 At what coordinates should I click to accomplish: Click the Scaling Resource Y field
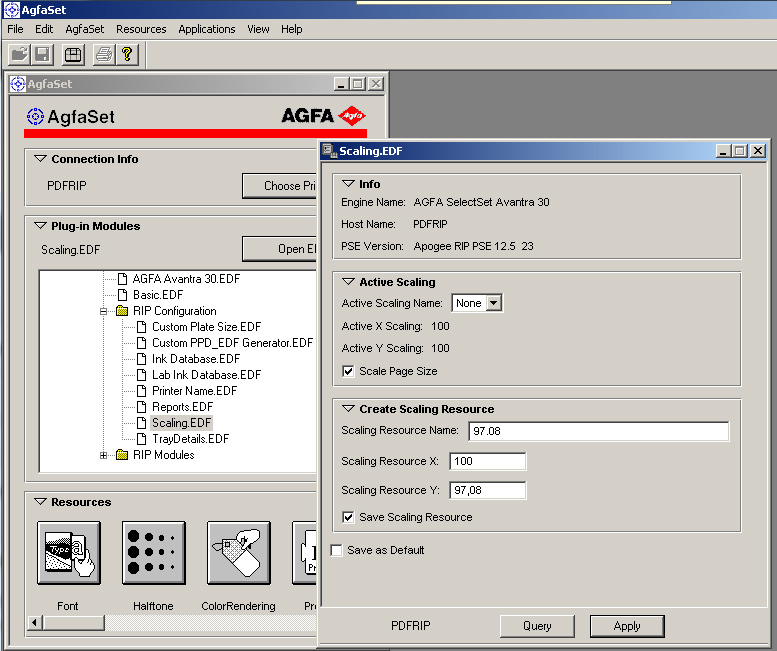tap(488, 490)
